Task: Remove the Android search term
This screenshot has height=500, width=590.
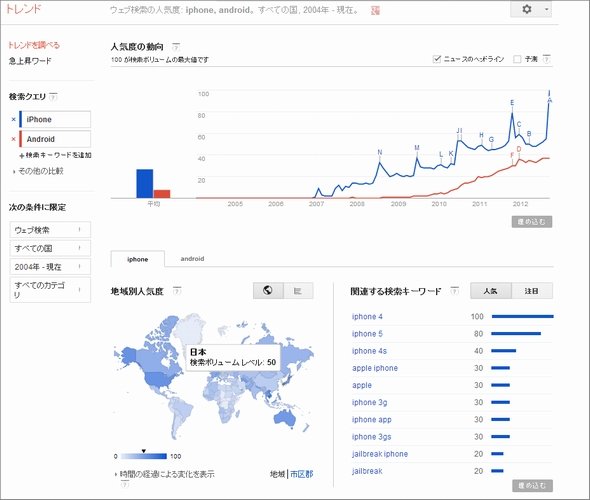Action: coord(14,139)
